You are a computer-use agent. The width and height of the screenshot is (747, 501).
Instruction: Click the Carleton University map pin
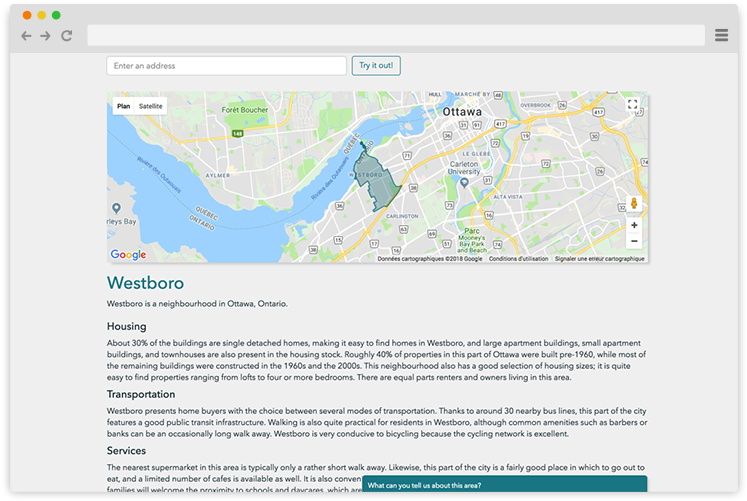click(464, 182)
